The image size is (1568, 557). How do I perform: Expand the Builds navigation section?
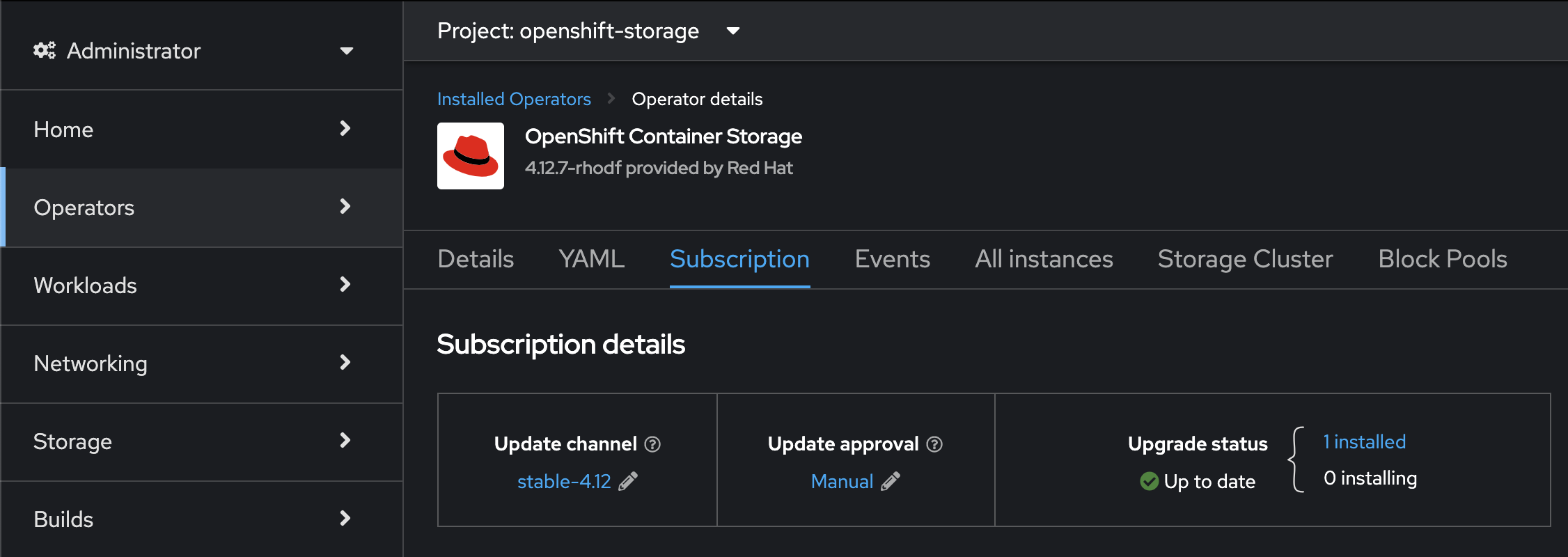point(202,519)
